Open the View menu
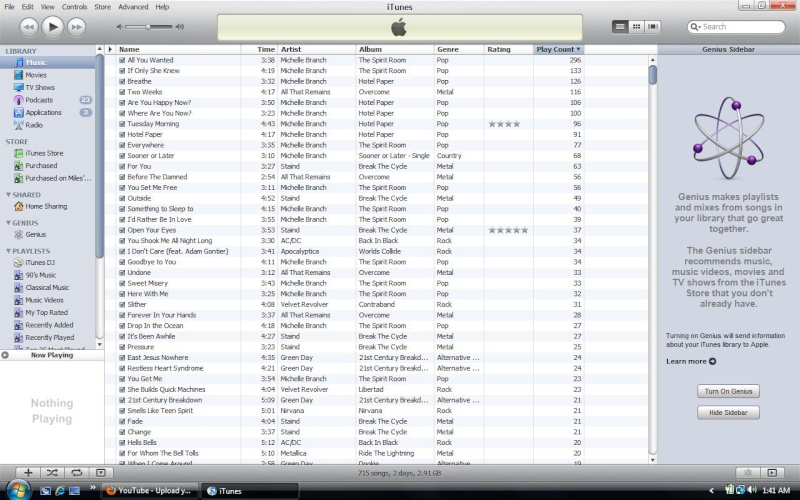The image size is (800, 500). [47, 7]
